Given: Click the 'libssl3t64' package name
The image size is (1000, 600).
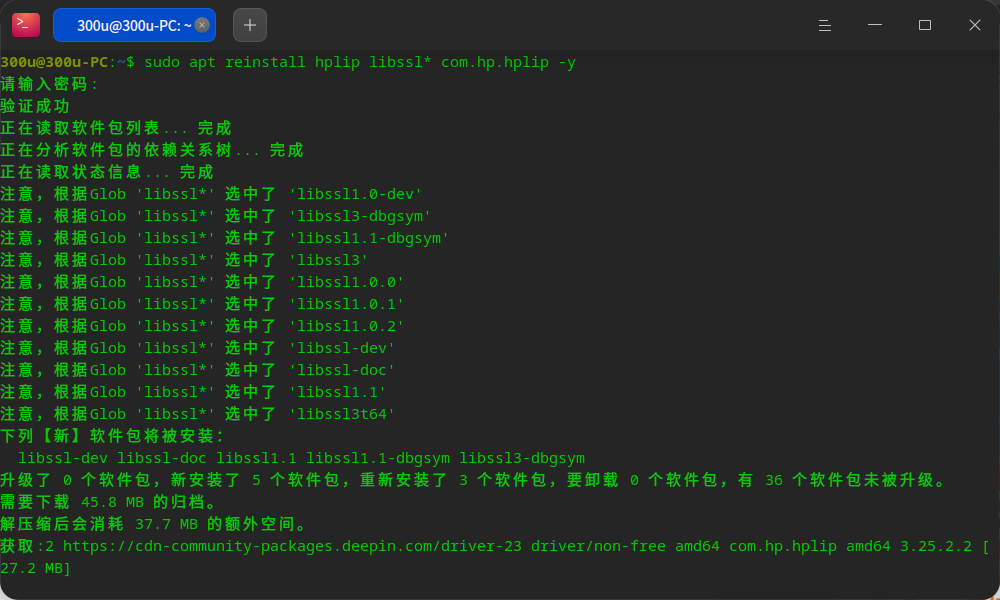Looking at the screenshot, I should pos(342,414).
